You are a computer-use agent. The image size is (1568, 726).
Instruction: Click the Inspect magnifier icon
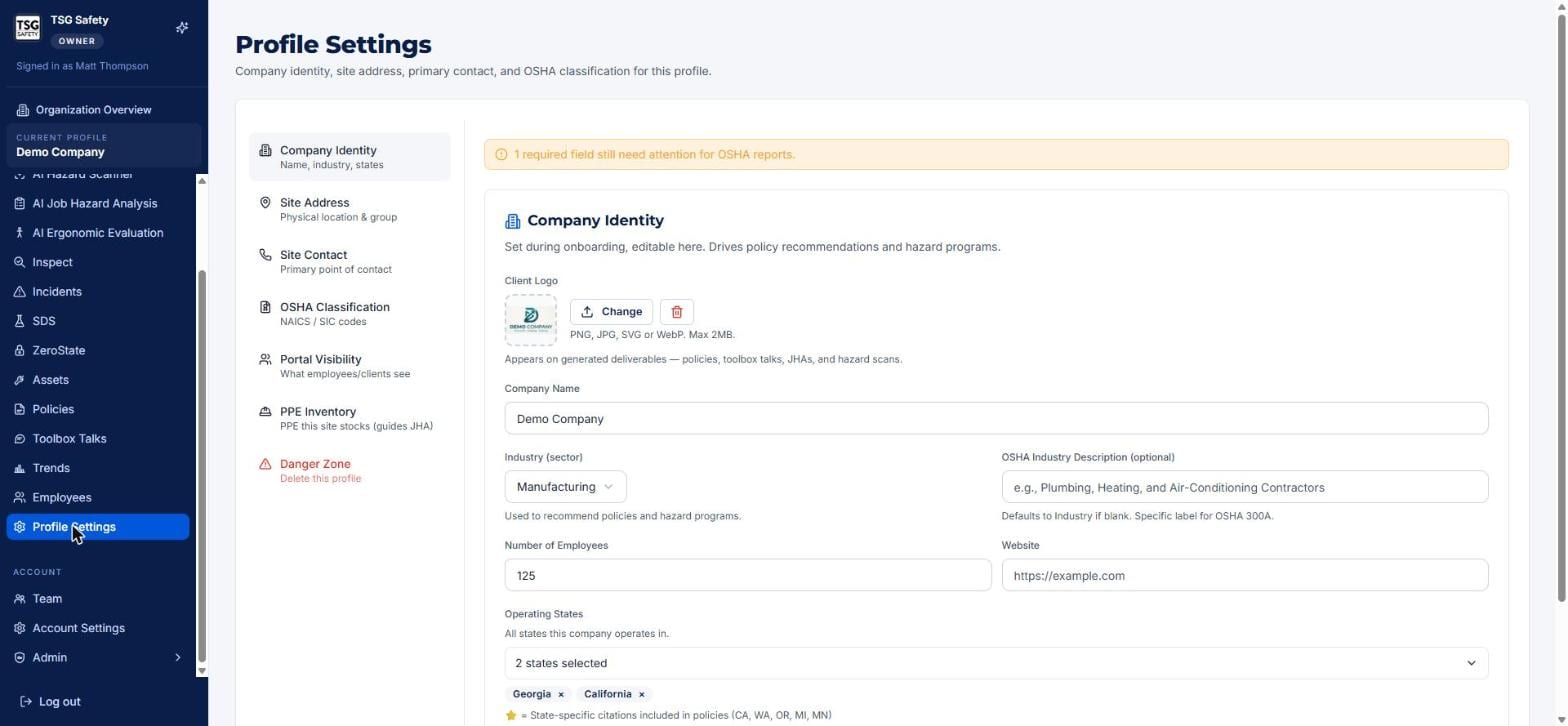click(20, 262)
